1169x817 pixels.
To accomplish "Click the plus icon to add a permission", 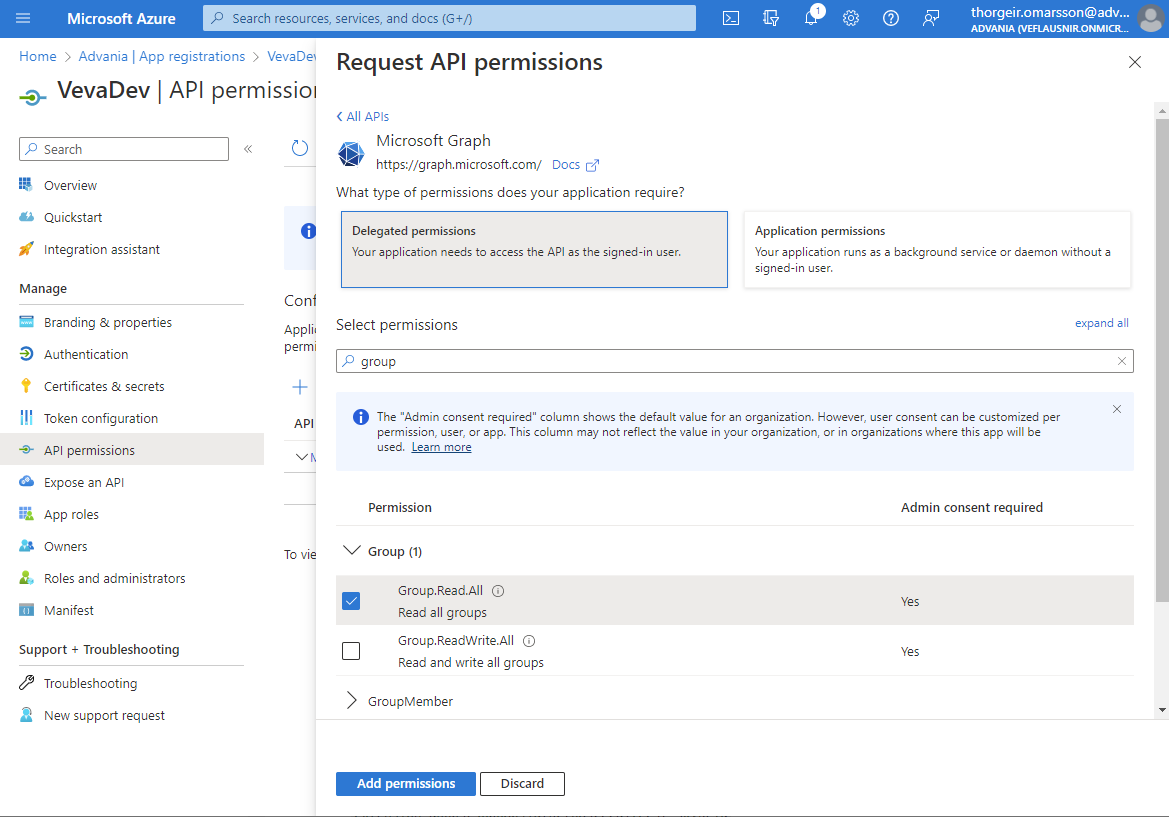I will point(300,386).
